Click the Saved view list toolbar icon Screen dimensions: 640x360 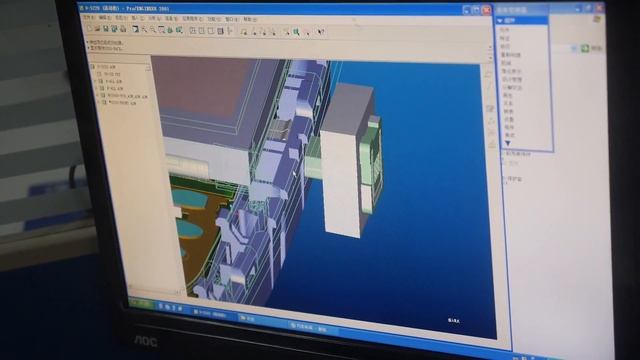(179, 30)
